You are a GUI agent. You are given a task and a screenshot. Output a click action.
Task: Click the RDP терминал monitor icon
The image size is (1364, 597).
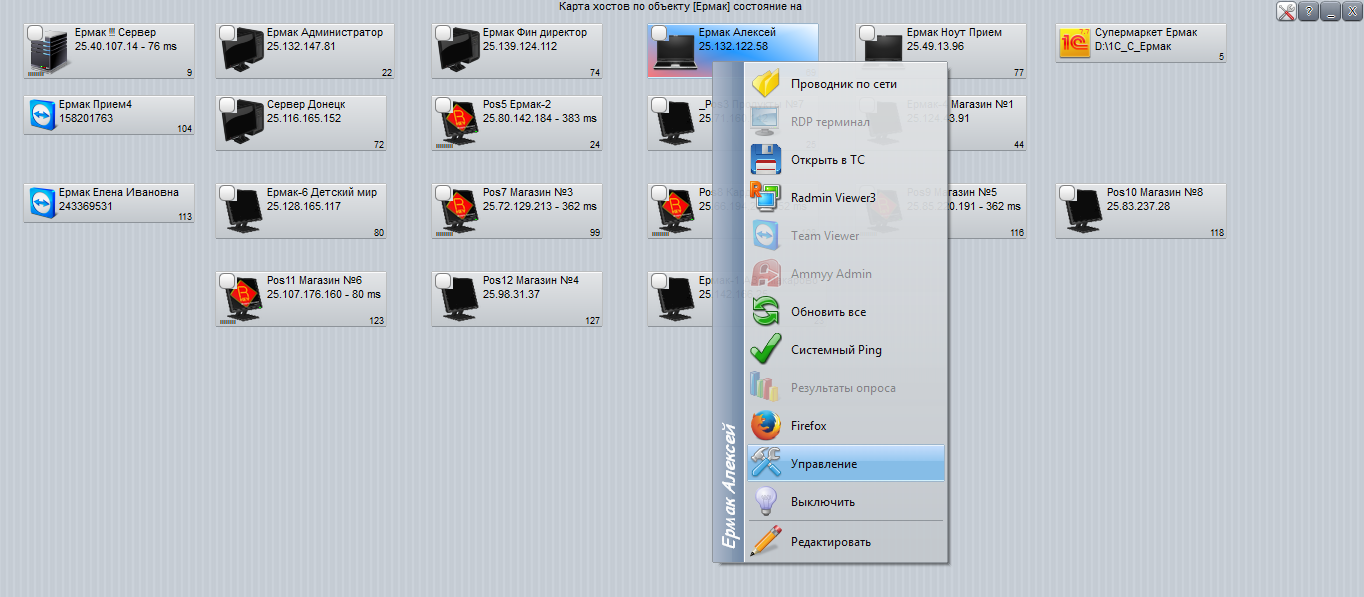tap(763, 121)
